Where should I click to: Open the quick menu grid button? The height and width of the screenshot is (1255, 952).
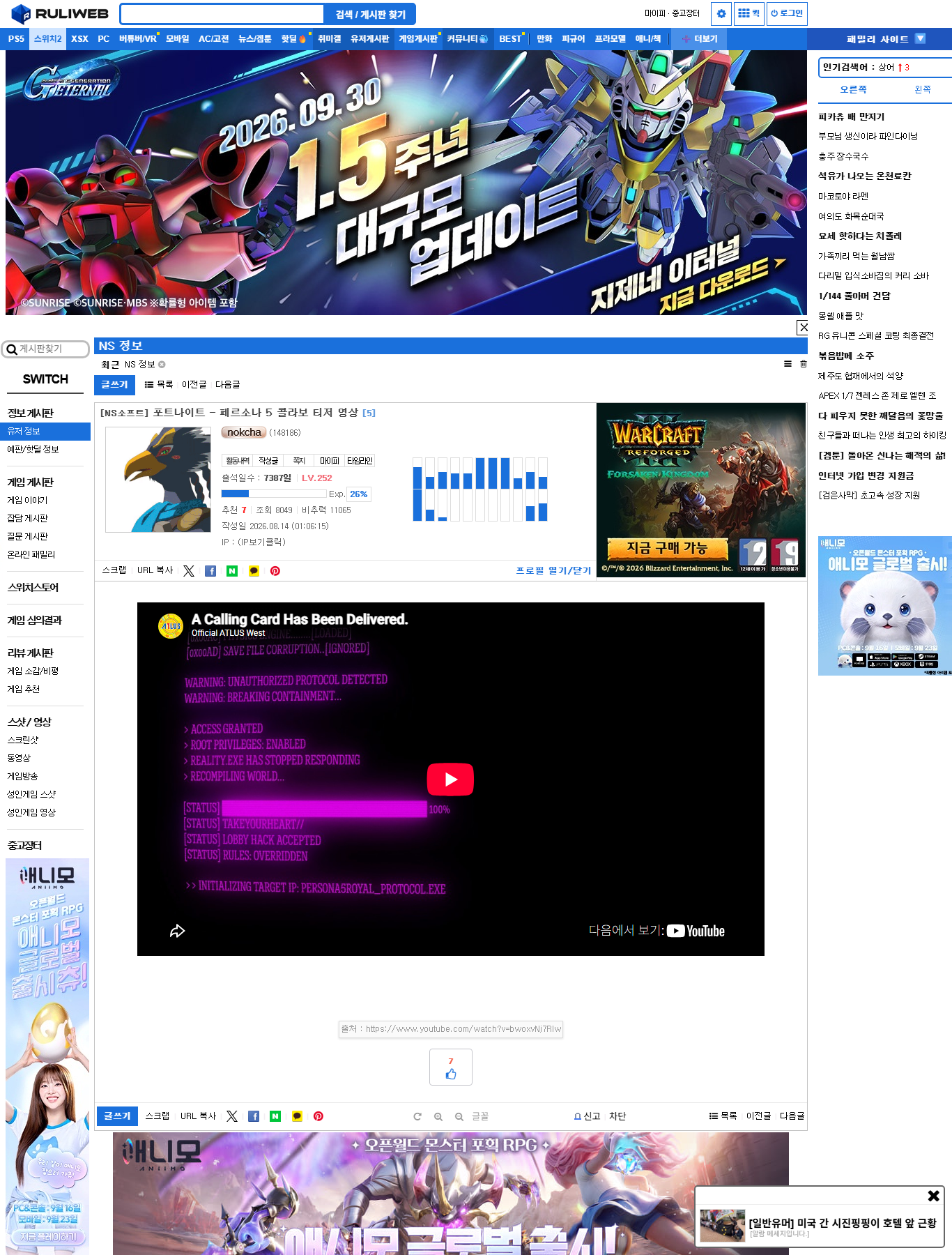tap(749, 14)
